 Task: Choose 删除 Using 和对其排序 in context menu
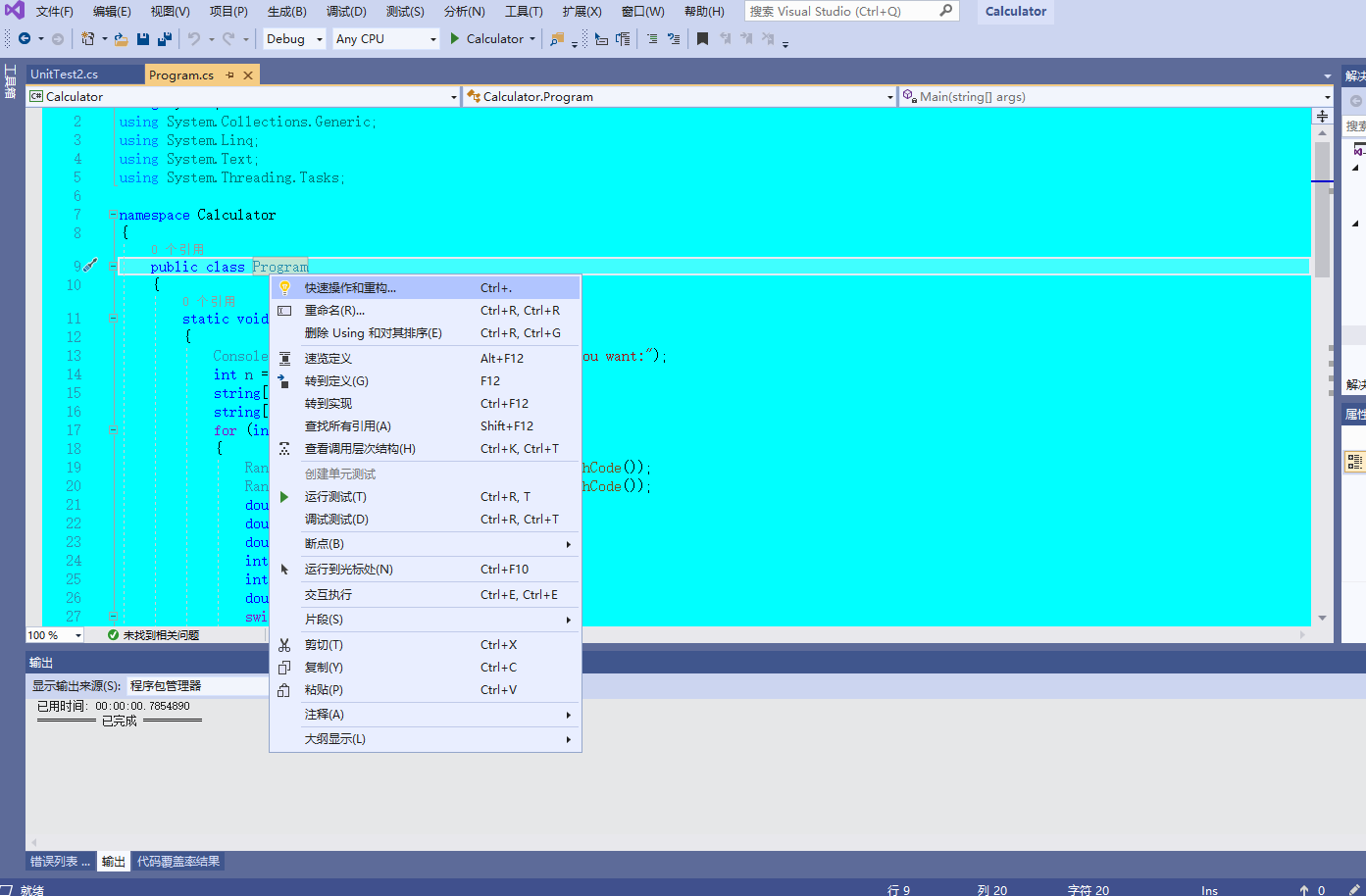(x=426, y=333)
